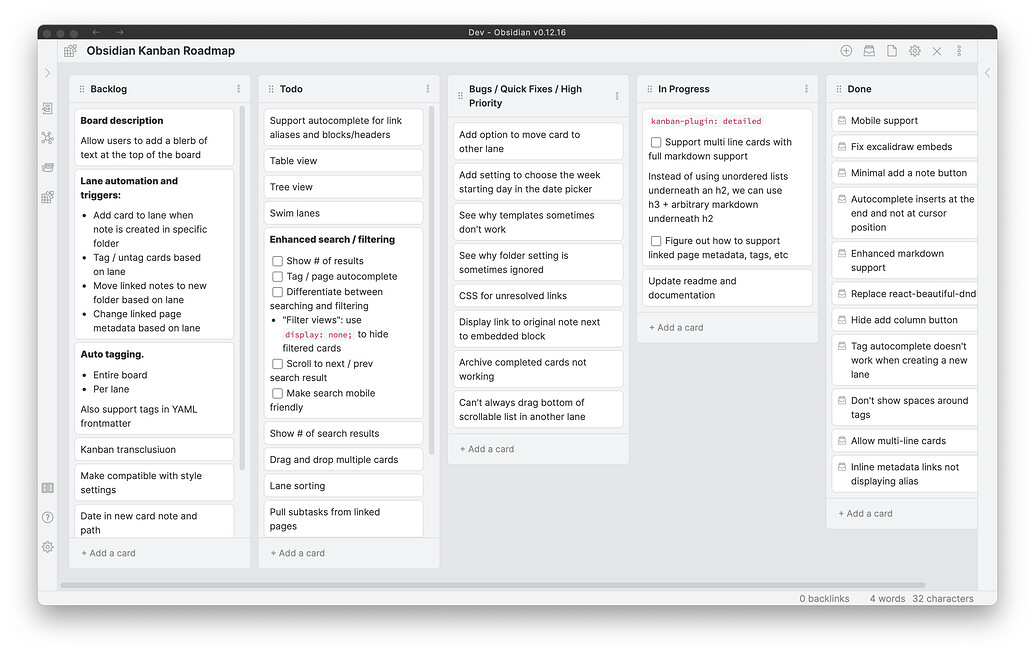
Task: Open the Backlog lane menu
Action: [x=238, y=89]
